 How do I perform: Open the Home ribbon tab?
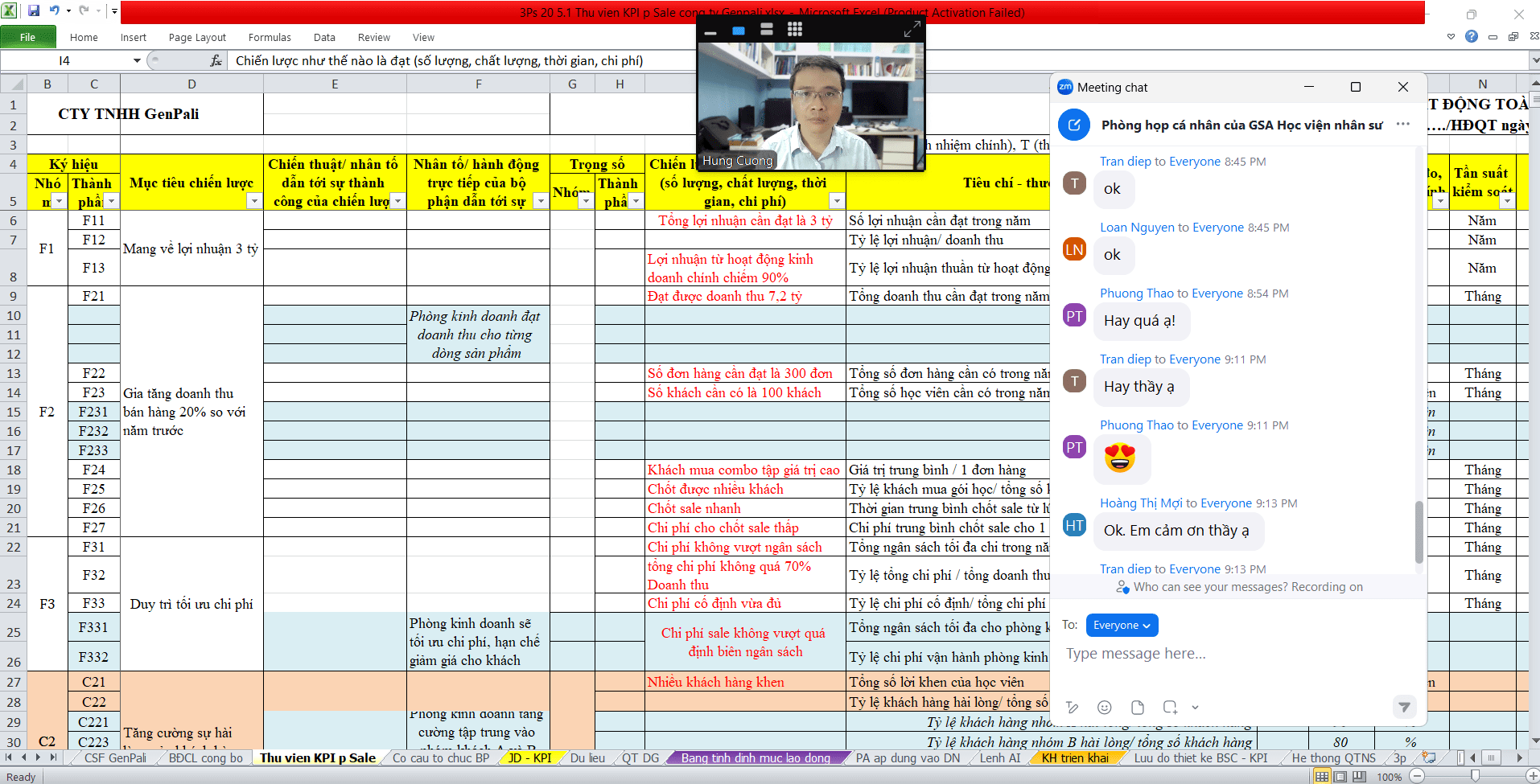84,37
